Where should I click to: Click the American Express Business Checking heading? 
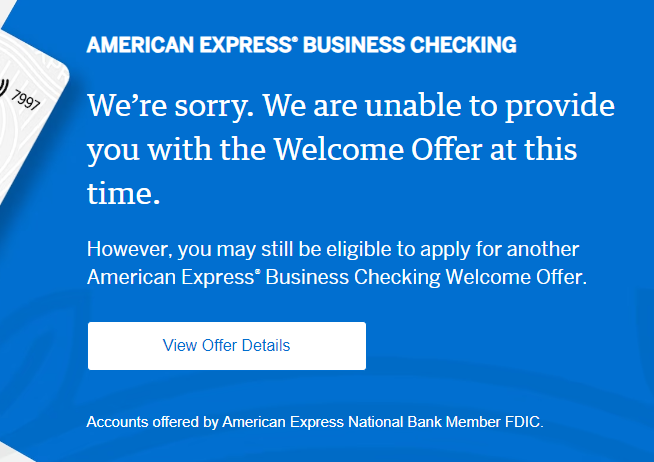(x=301, y=46)
